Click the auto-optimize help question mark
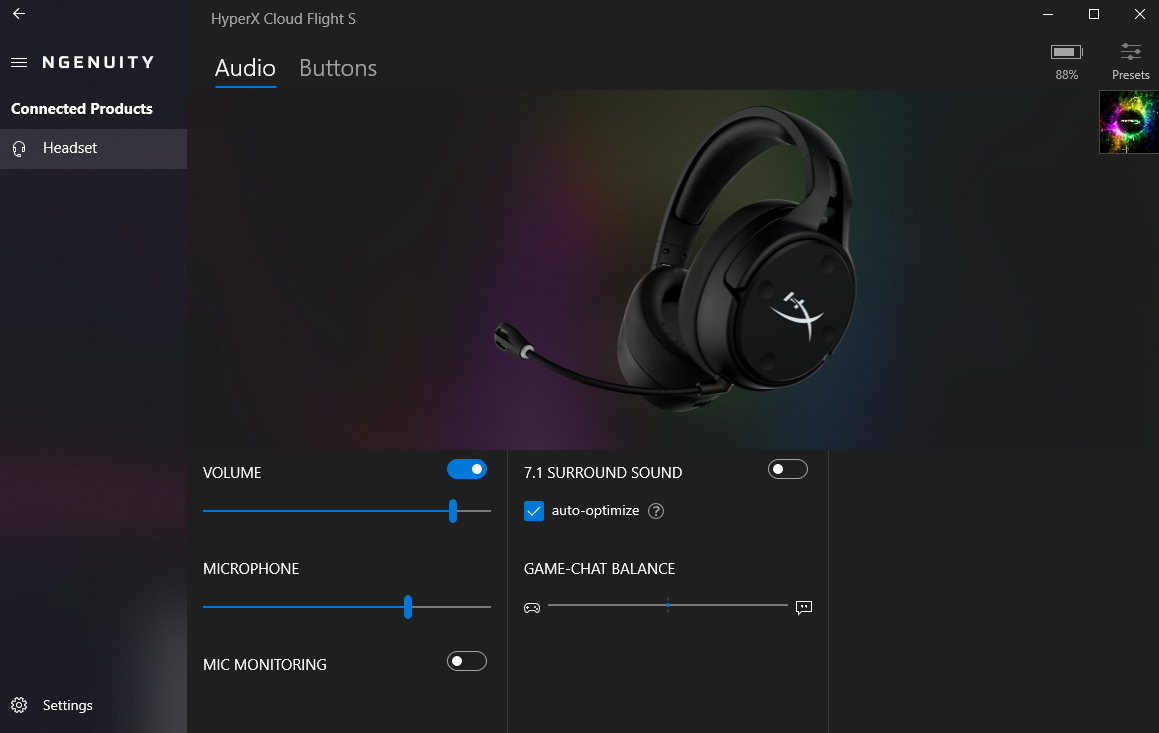The image size is (1159, 733). (656, 511)
